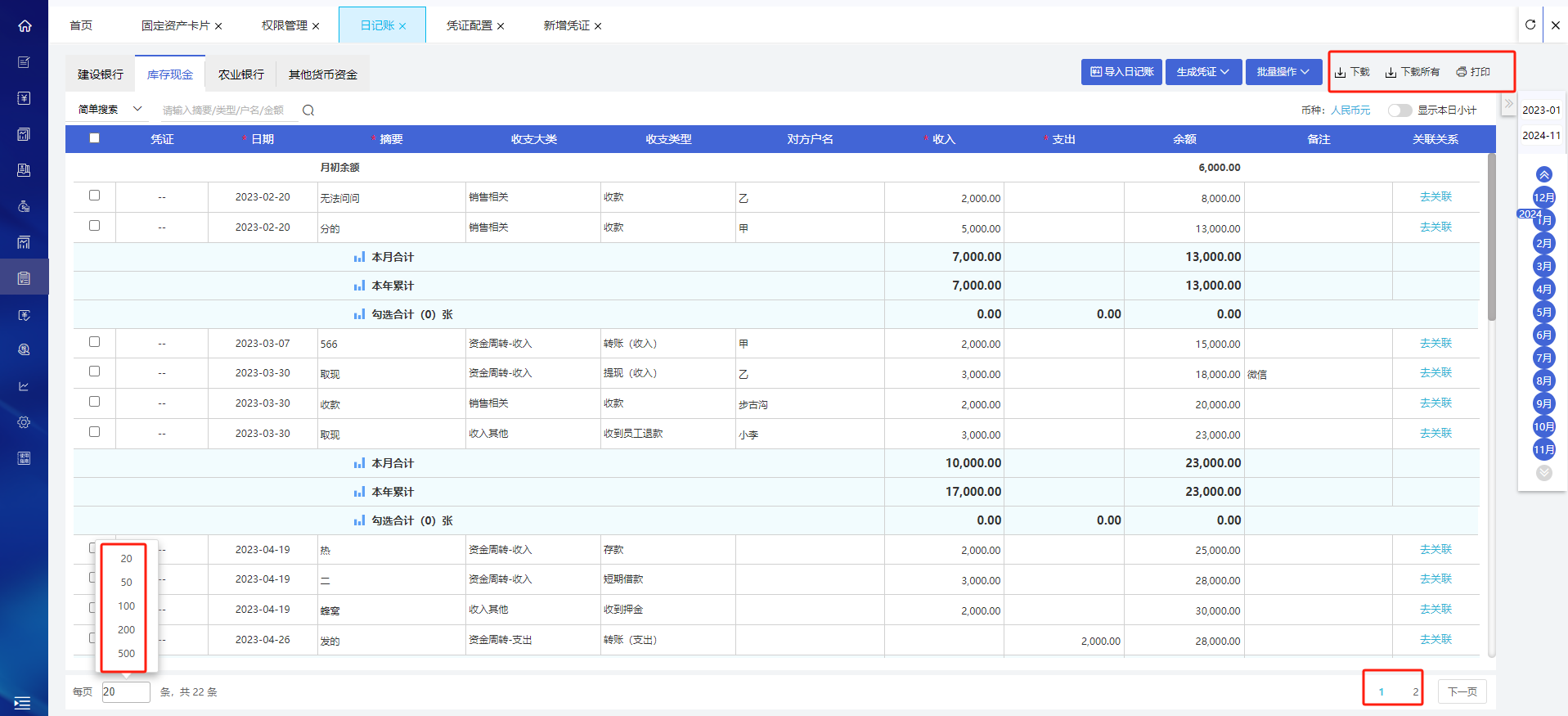Click 导入日记账 button
The height and width of the screenshot is (716, 1568).
click(1121, 72)
